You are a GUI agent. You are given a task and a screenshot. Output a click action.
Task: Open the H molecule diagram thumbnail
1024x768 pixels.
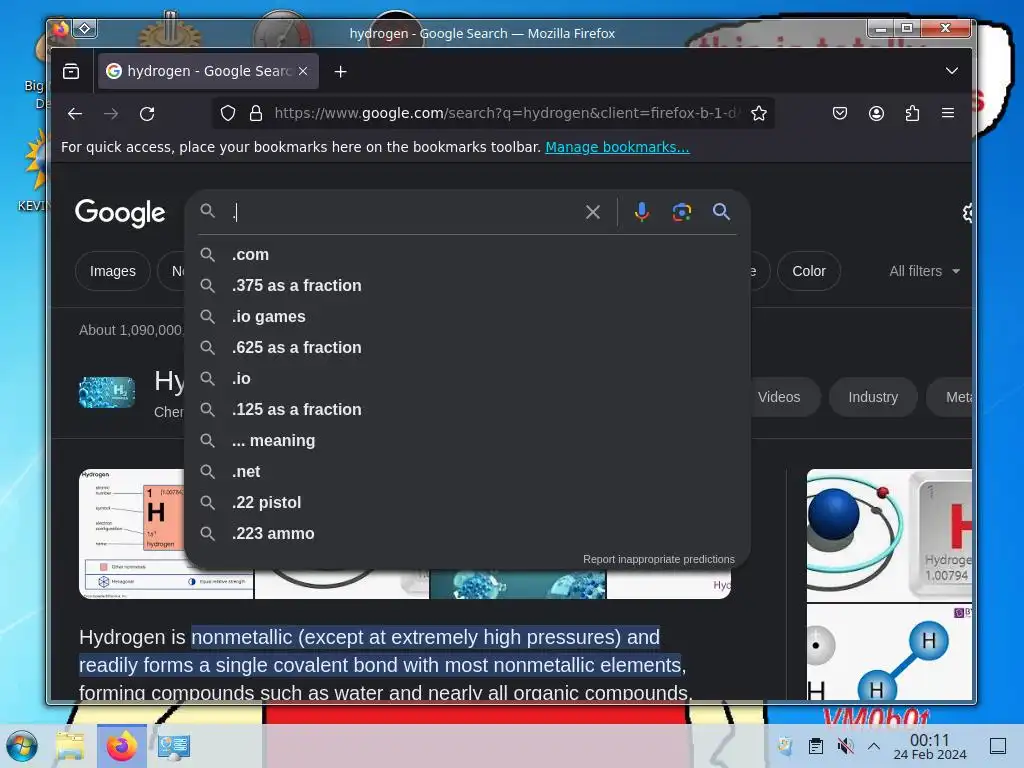889,652
